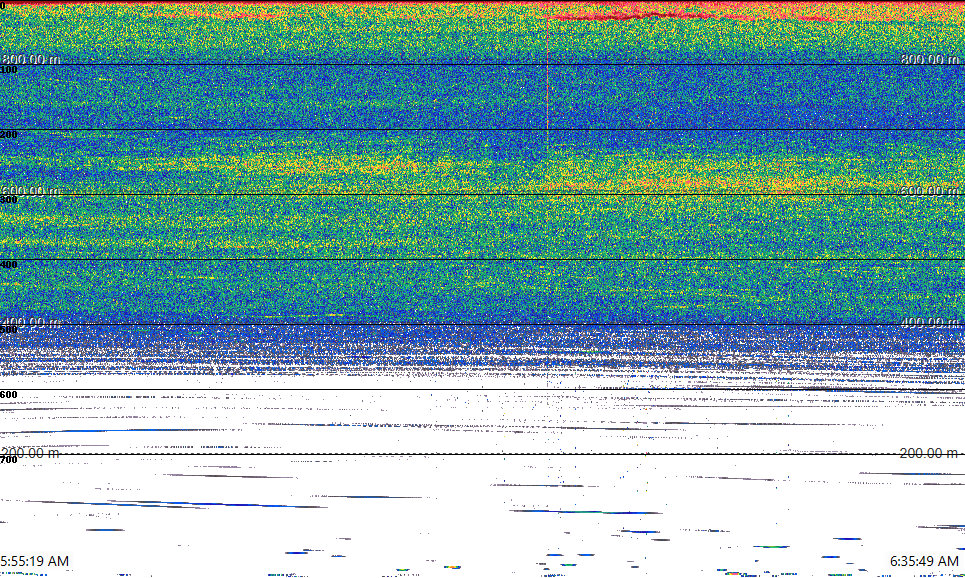Select the bold 700 depth grid label
This screenshot has width=965, height=578.
pos(9,460)
